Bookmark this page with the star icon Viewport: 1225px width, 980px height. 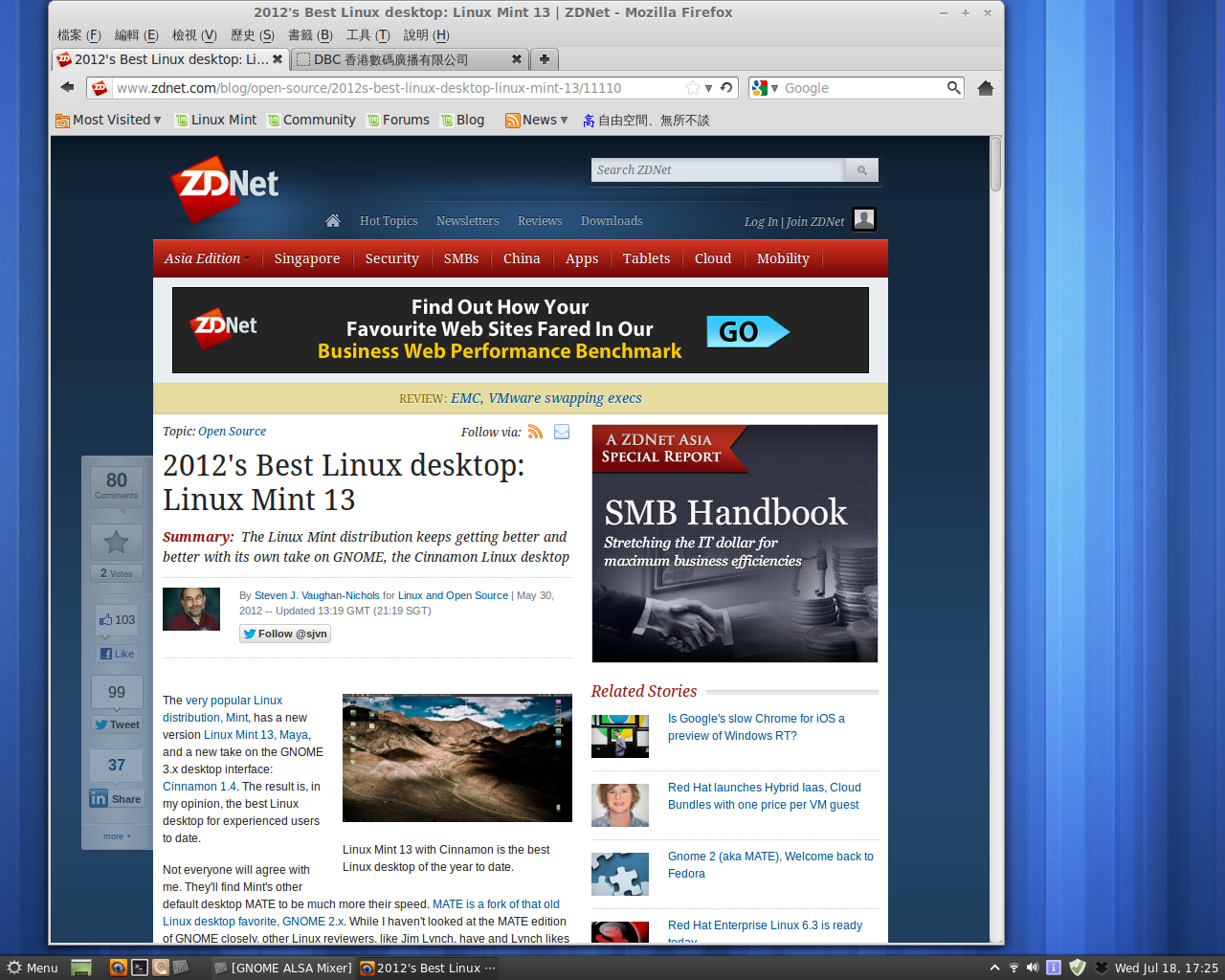(693, 88)
